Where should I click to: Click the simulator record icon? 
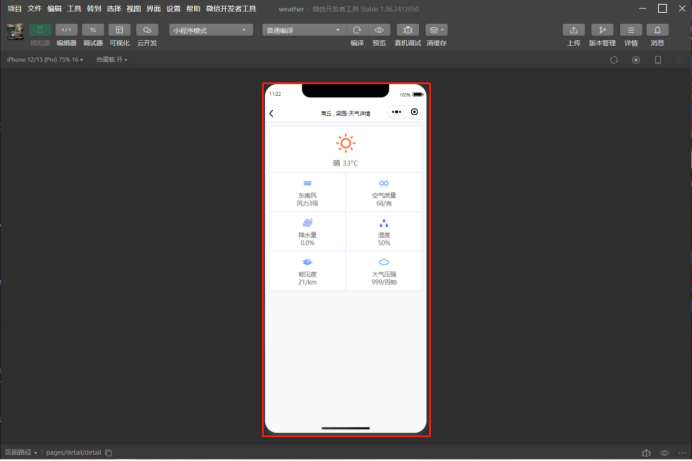(x=636, y=60)
